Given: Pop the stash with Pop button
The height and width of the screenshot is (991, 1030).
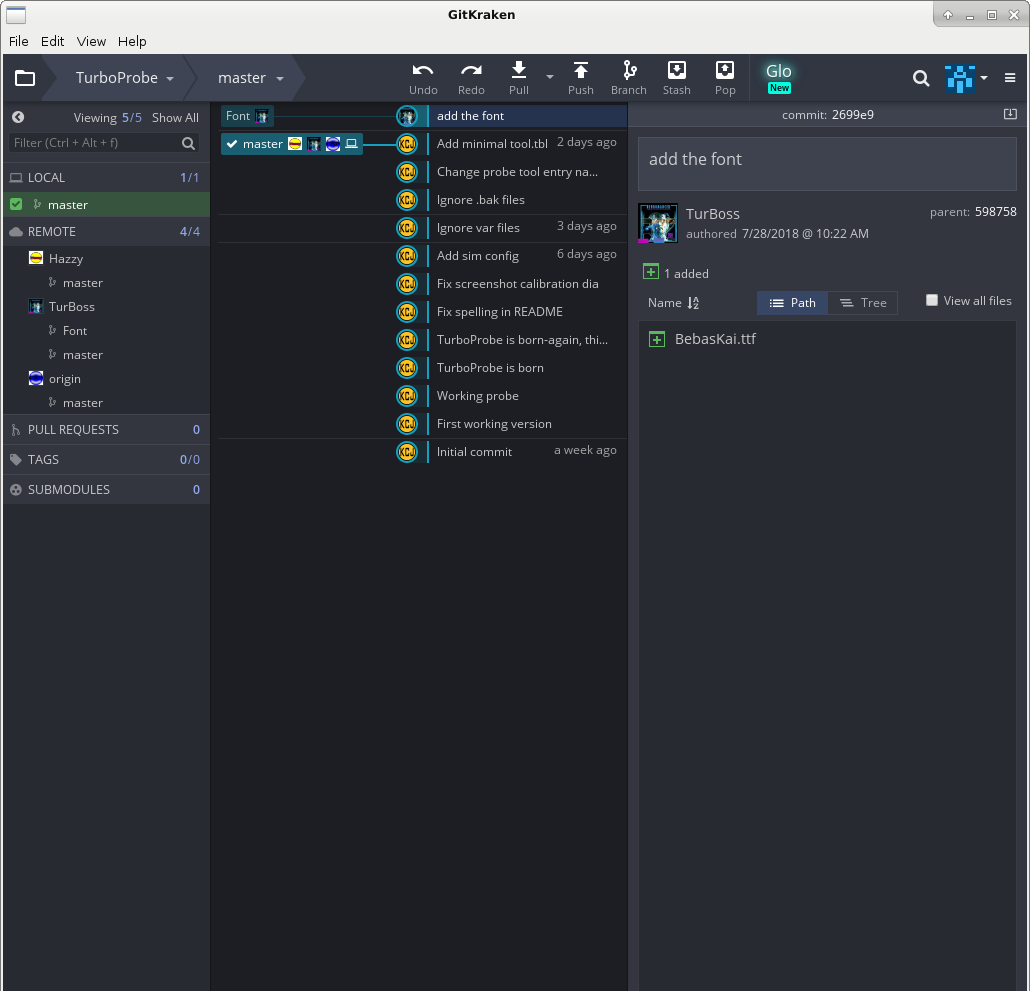Looking at the screenshot, I should pos(725,79).
